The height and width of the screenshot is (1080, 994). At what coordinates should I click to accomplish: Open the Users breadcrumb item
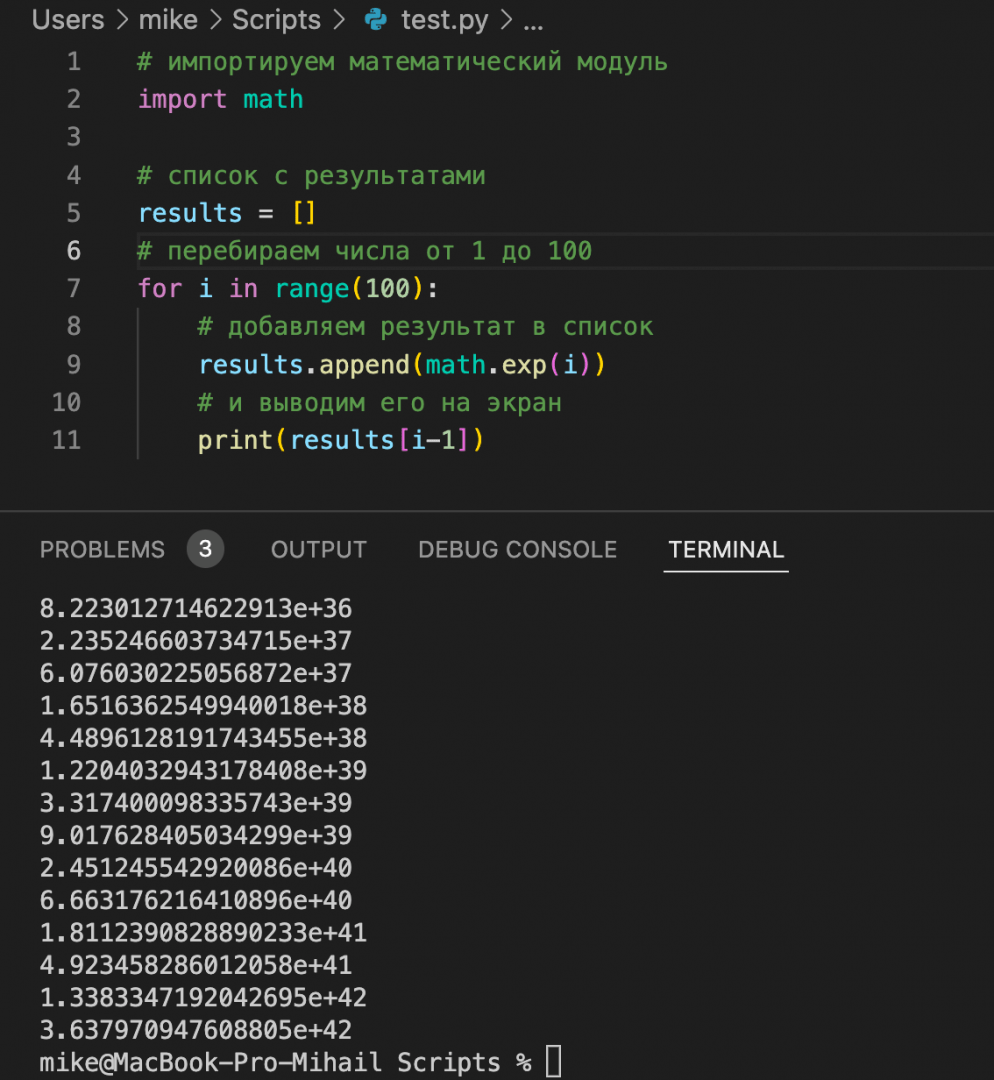point(67,19)
